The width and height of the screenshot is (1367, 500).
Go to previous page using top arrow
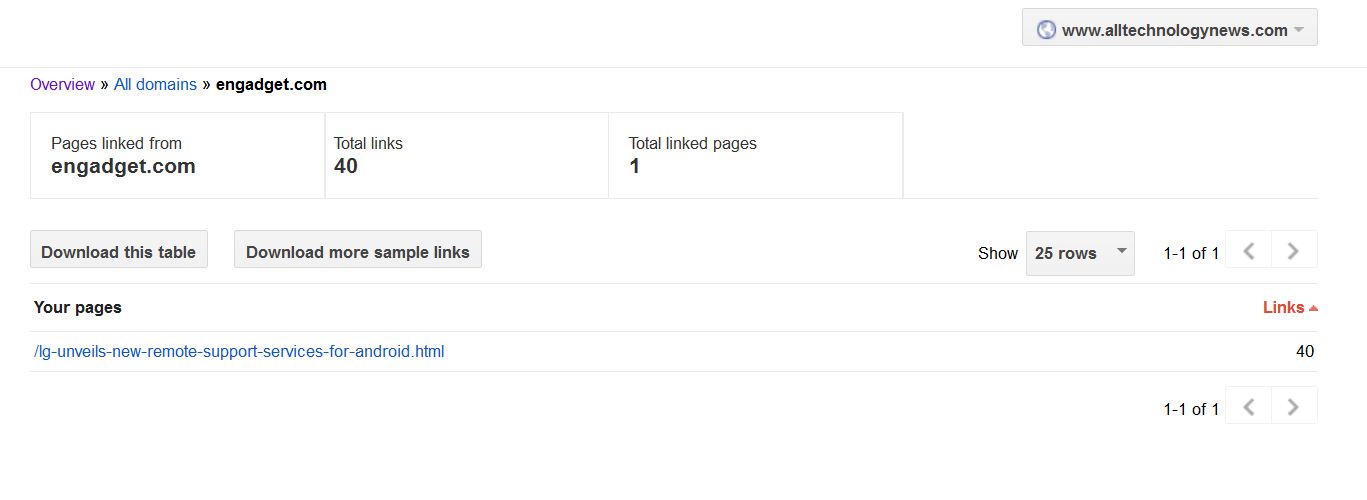[x=1248, y=250]
